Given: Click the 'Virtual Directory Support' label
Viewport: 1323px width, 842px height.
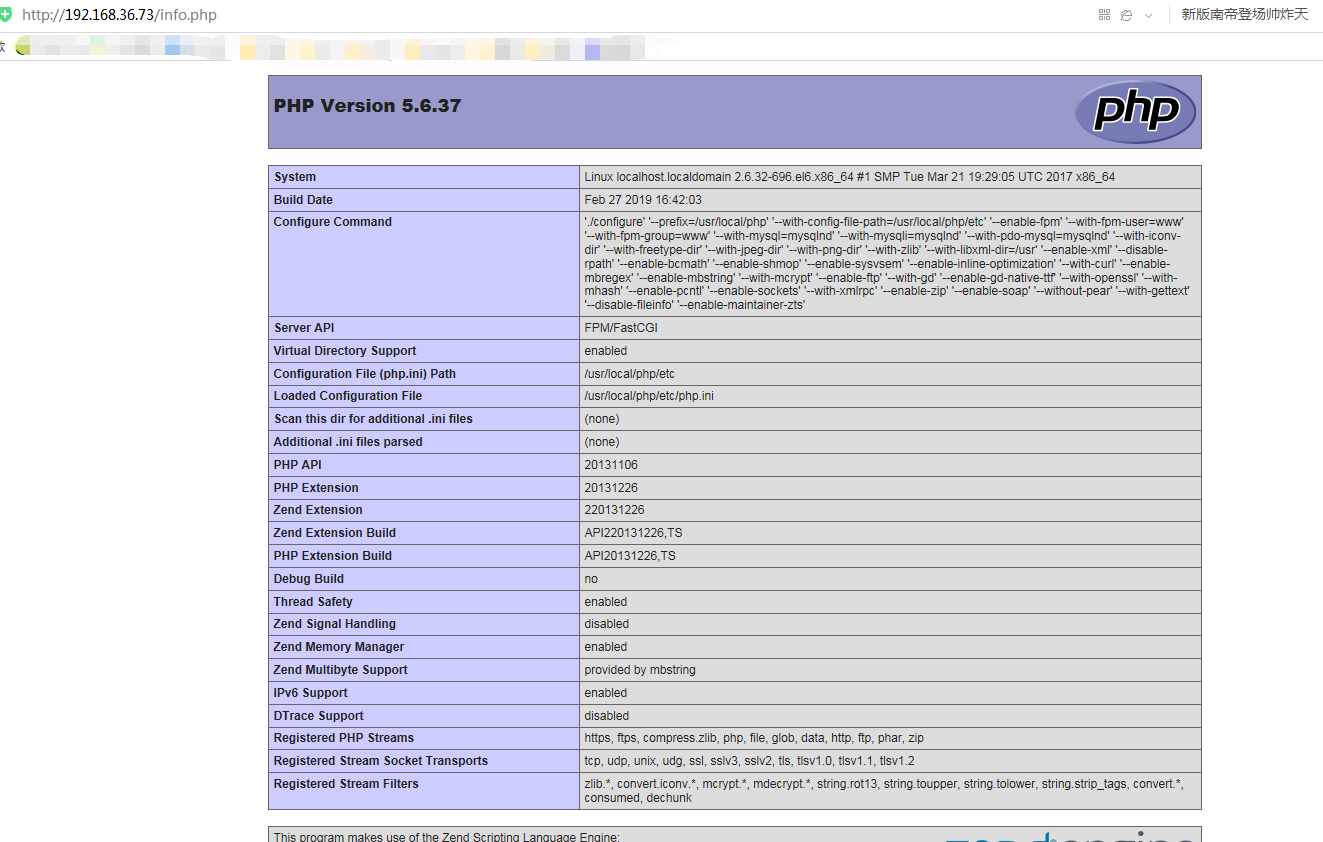Looking at the screenshot, I should [x=345, y=351].
